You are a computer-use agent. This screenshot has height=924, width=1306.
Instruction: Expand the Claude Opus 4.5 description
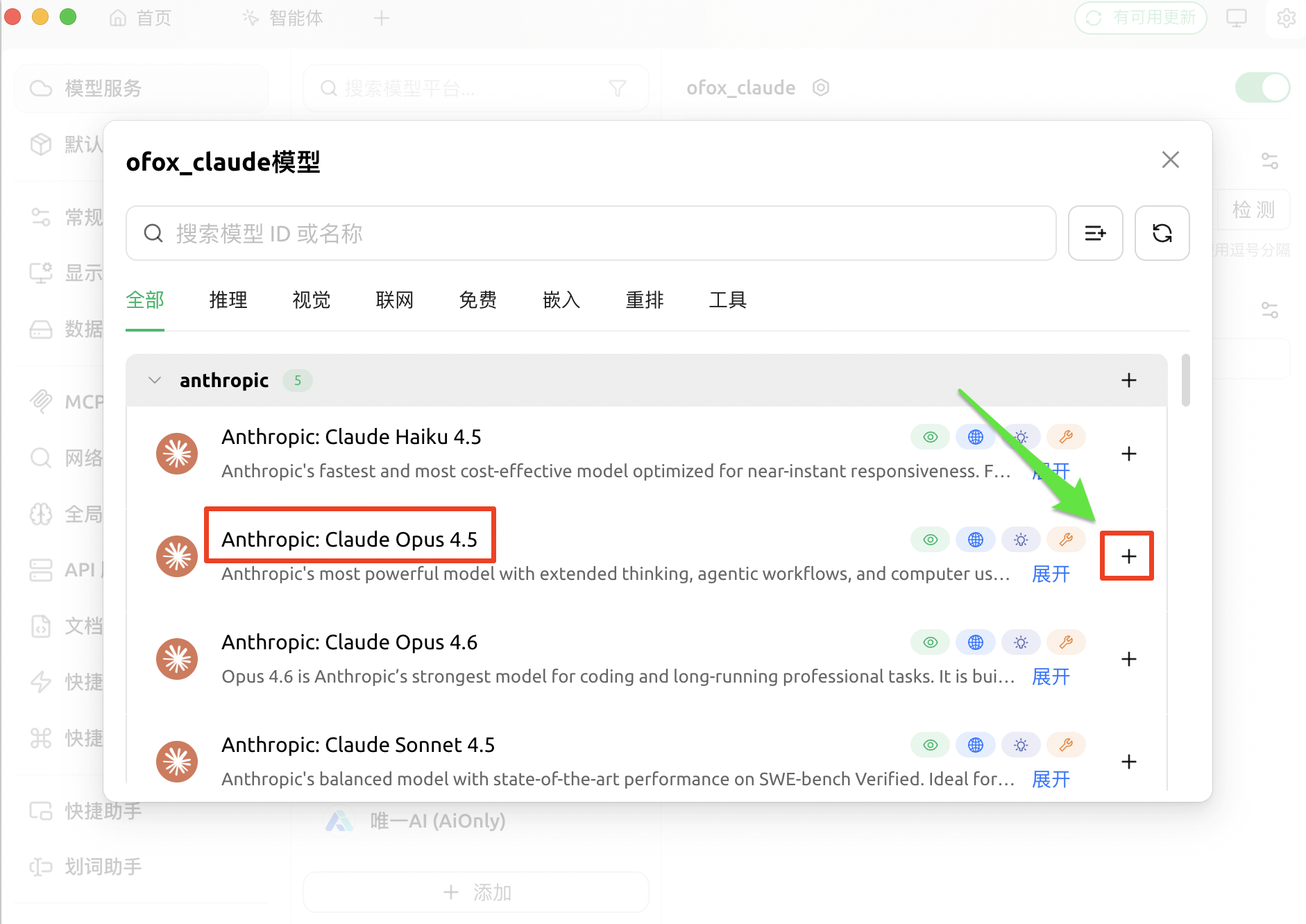1051,574
